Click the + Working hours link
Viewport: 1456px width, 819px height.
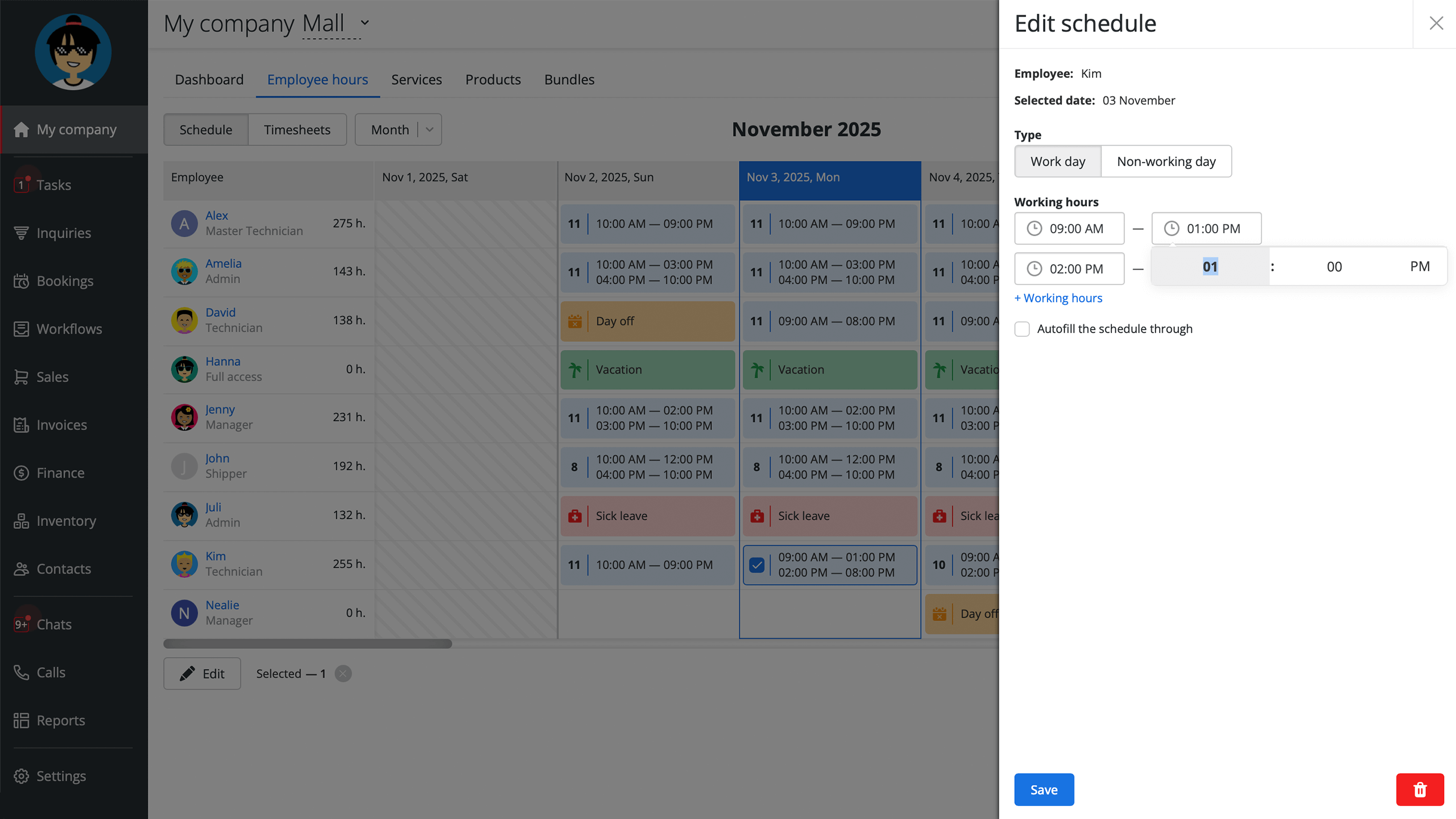[x=1058, y=298]
